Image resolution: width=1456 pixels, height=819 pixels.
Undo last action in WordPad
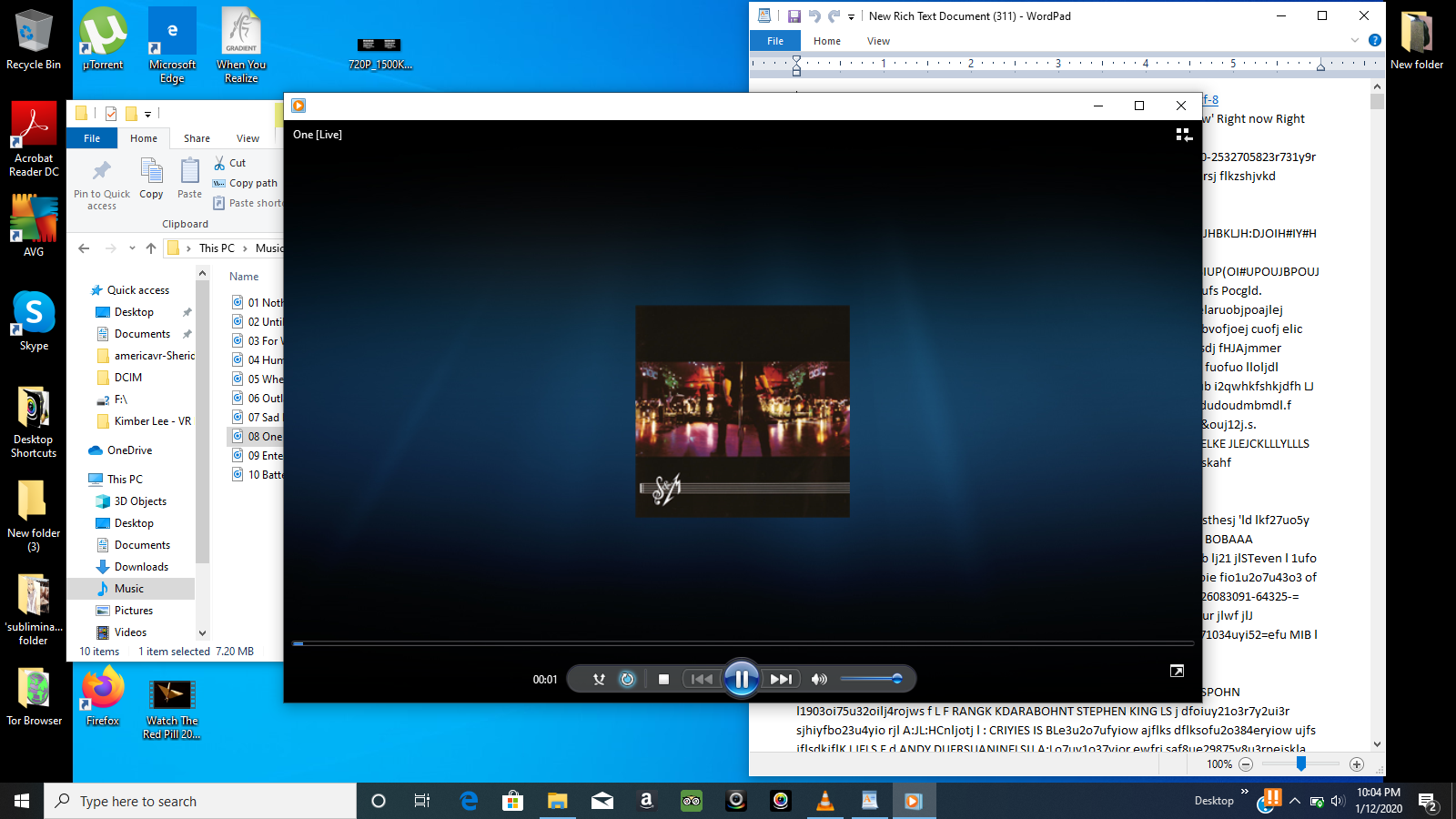point(814,15)
